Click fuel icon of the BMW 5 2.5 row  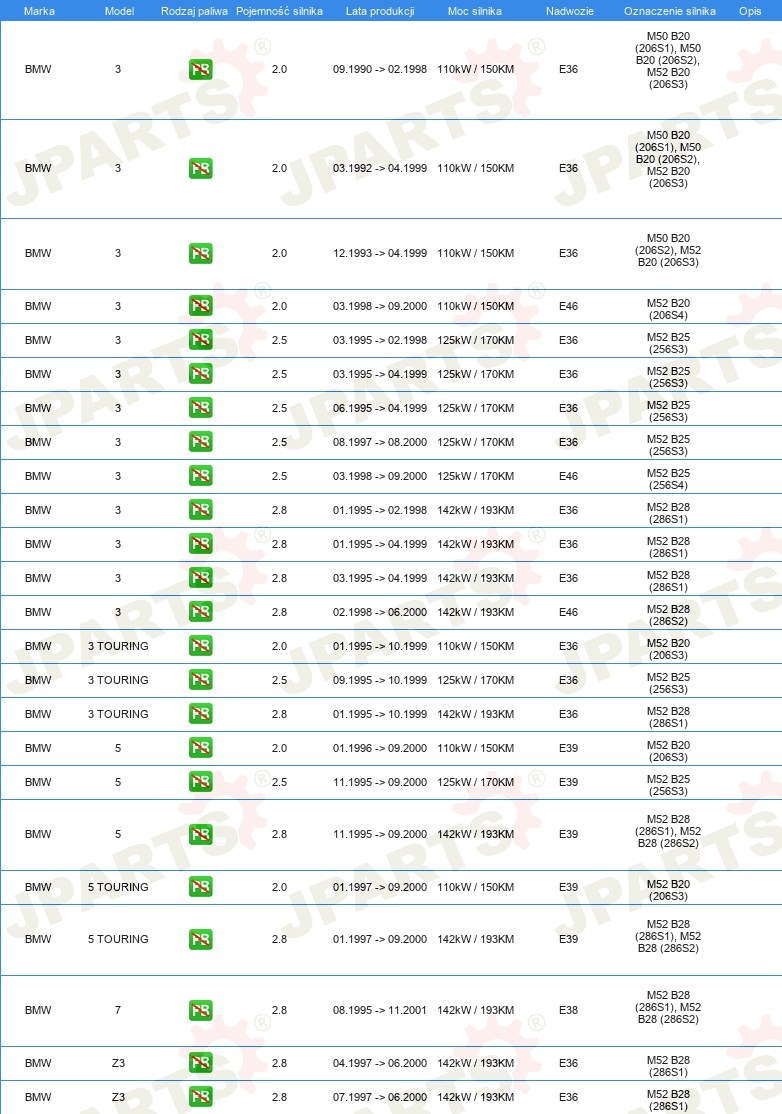point(201,782)
